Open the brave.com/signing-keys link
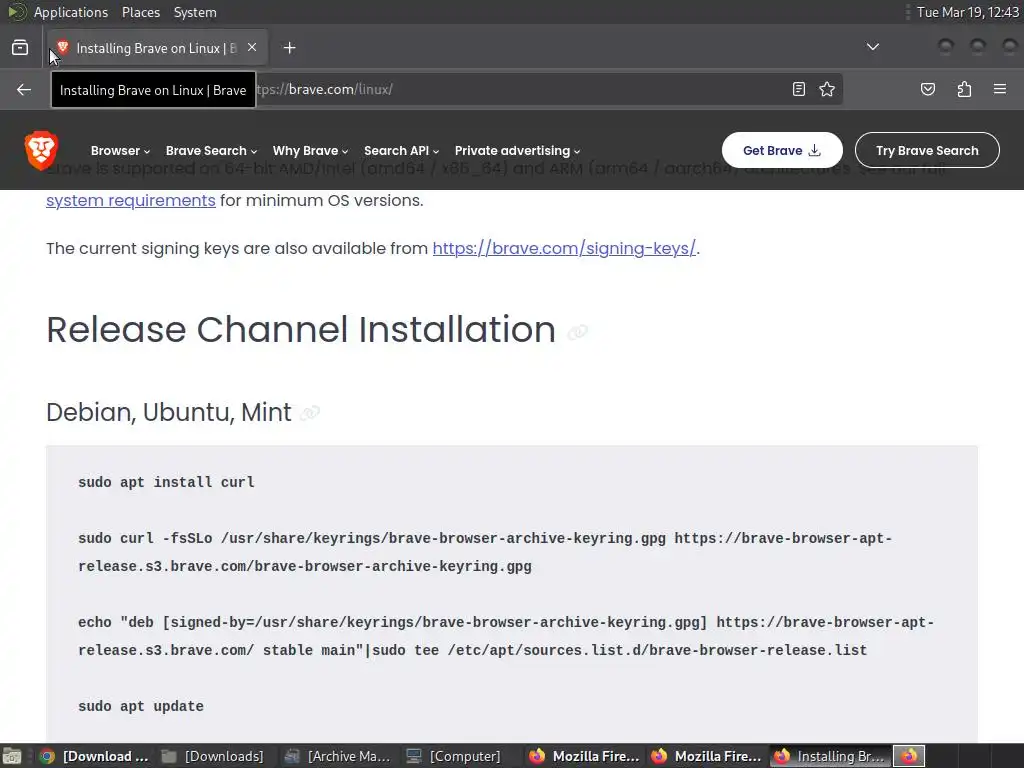The height and width of the screenshot is (768, 1024). (564, 249)
